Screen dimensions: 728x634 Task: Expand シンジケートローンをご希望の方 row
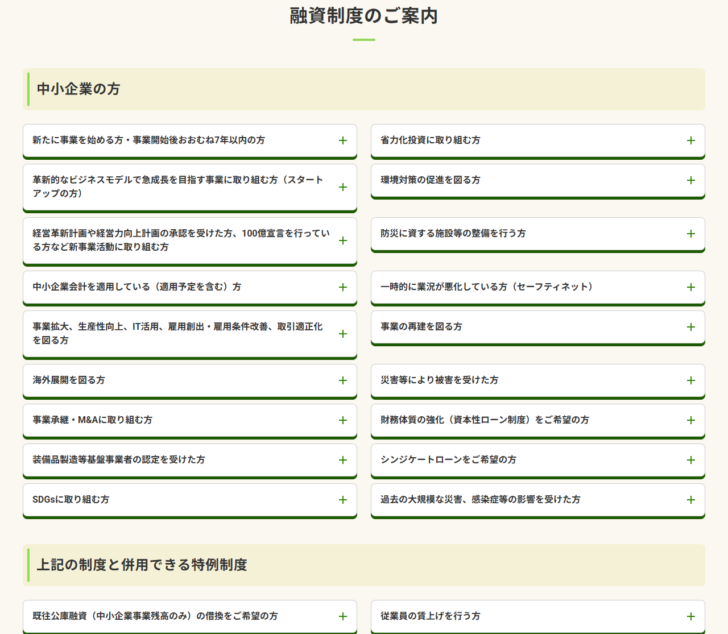pos(538,460)
